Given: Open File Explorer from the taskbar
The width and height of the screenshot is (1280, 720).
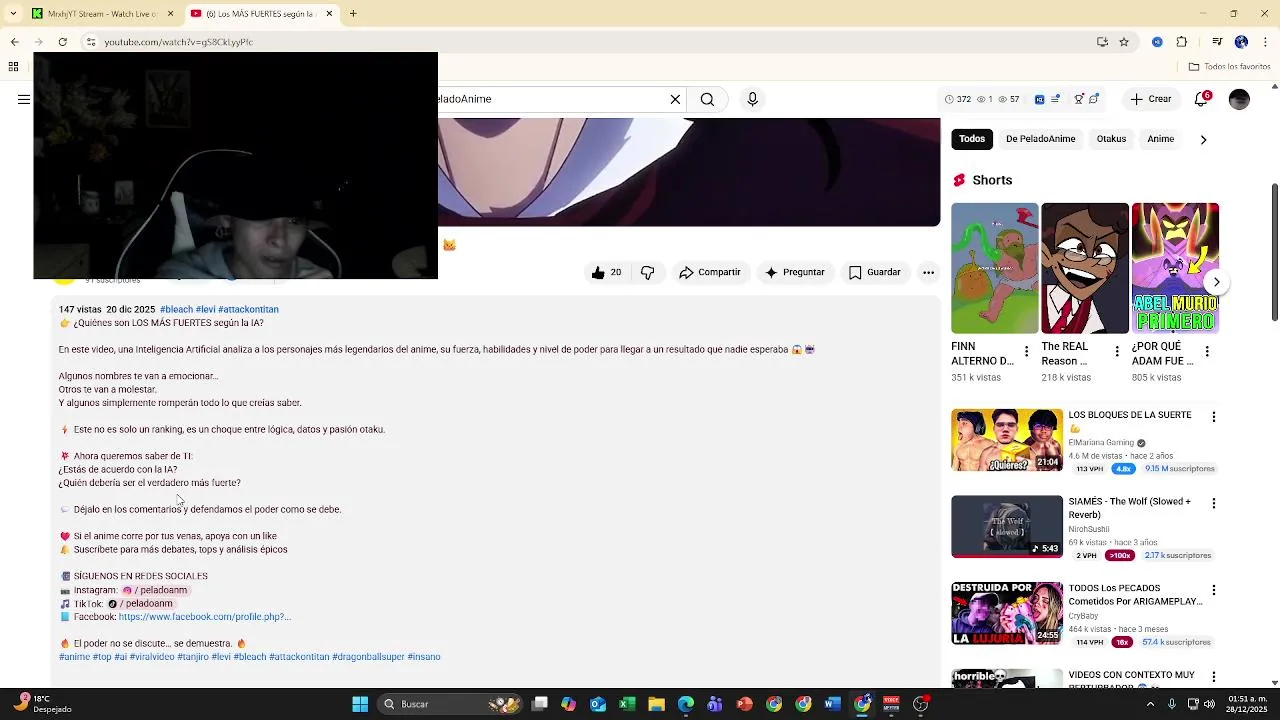Looking at the screenshot, I should [x=656, y=704].
